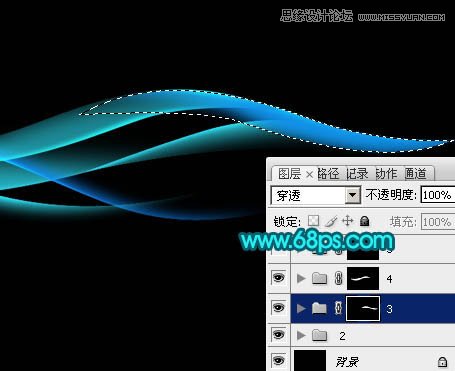Screen dimensions: 455x371
Task: Lock transparent pixels icon
Action: pyautogui.click(x=313, y=221)
